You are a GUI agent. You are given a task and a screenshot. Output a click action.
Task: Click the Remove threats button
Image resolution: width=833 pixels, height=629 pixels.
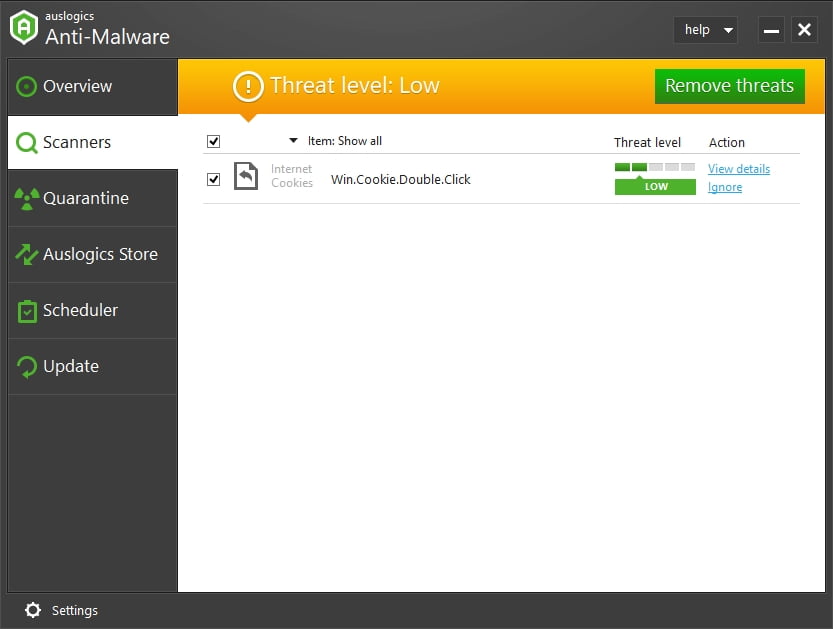729,86
